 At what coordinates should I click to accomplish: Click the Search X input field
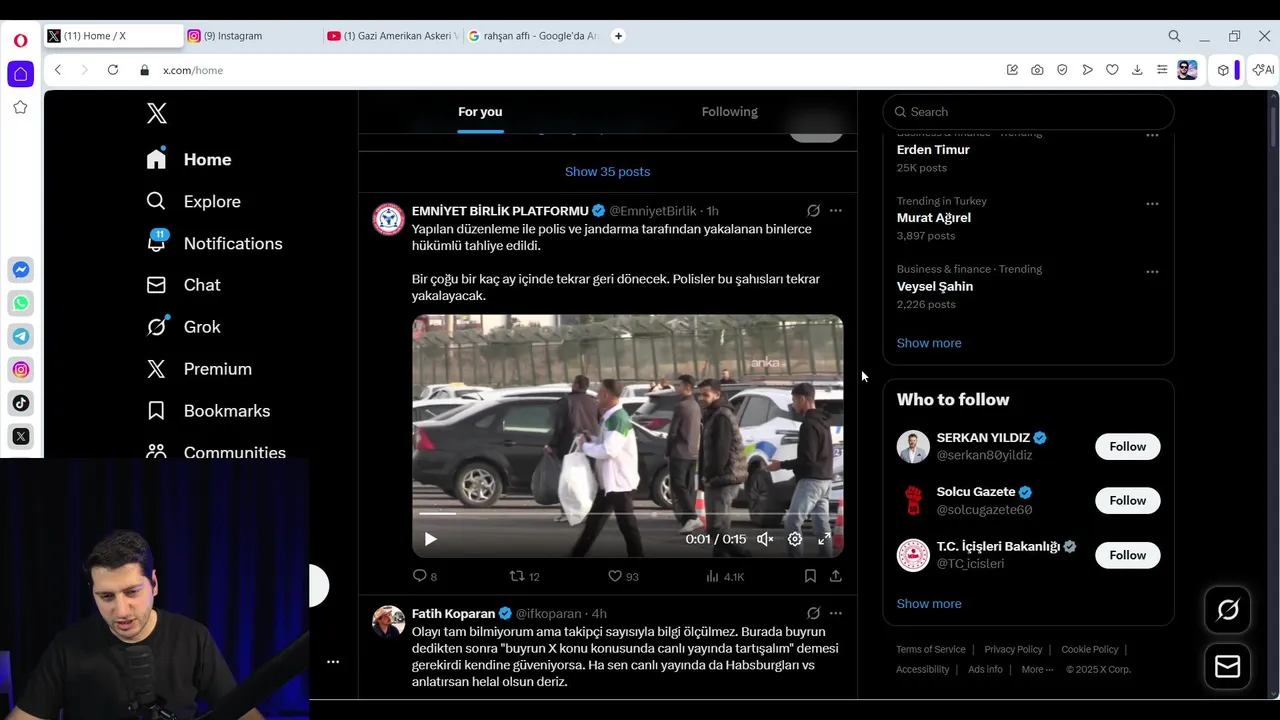1028,112
